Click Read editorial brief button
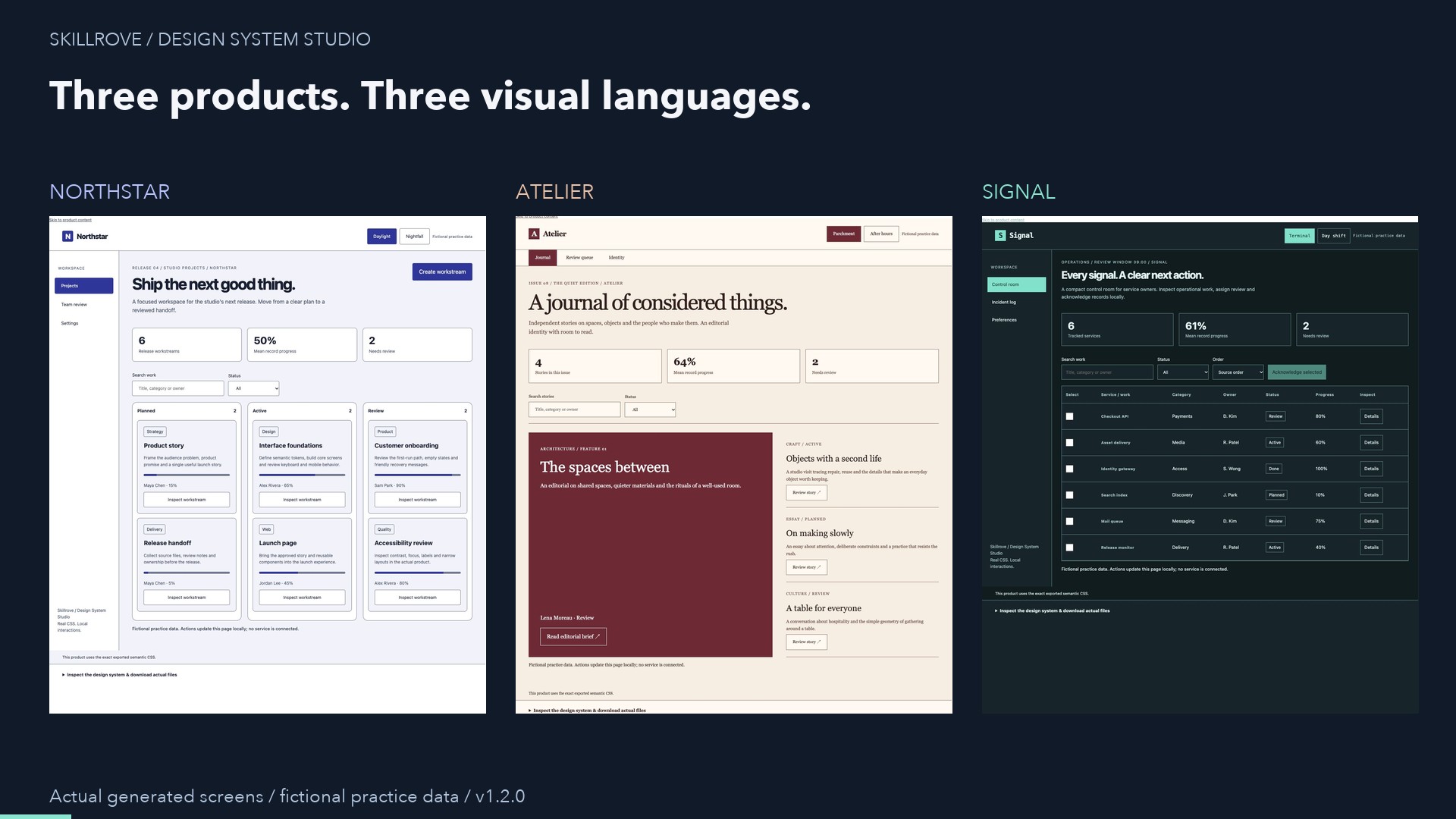Screen dimensions: 1456x819 point(573,637)
